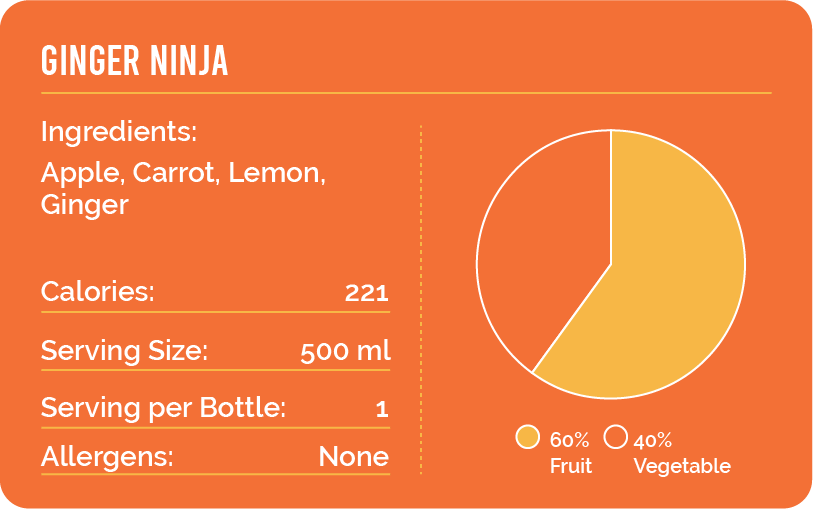The height and width of the screenshot is (509, 813).
Task: Click the Serving per Bottle label
Action: point(163,408)
